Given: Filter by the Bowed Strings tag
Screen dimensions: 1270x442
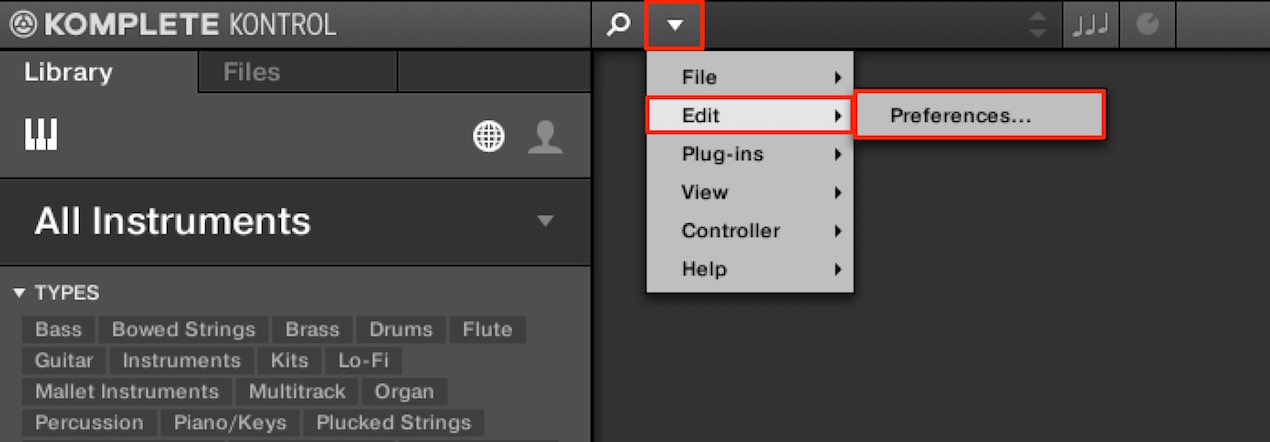Looking at the screenshot, I should coord(184,329).
